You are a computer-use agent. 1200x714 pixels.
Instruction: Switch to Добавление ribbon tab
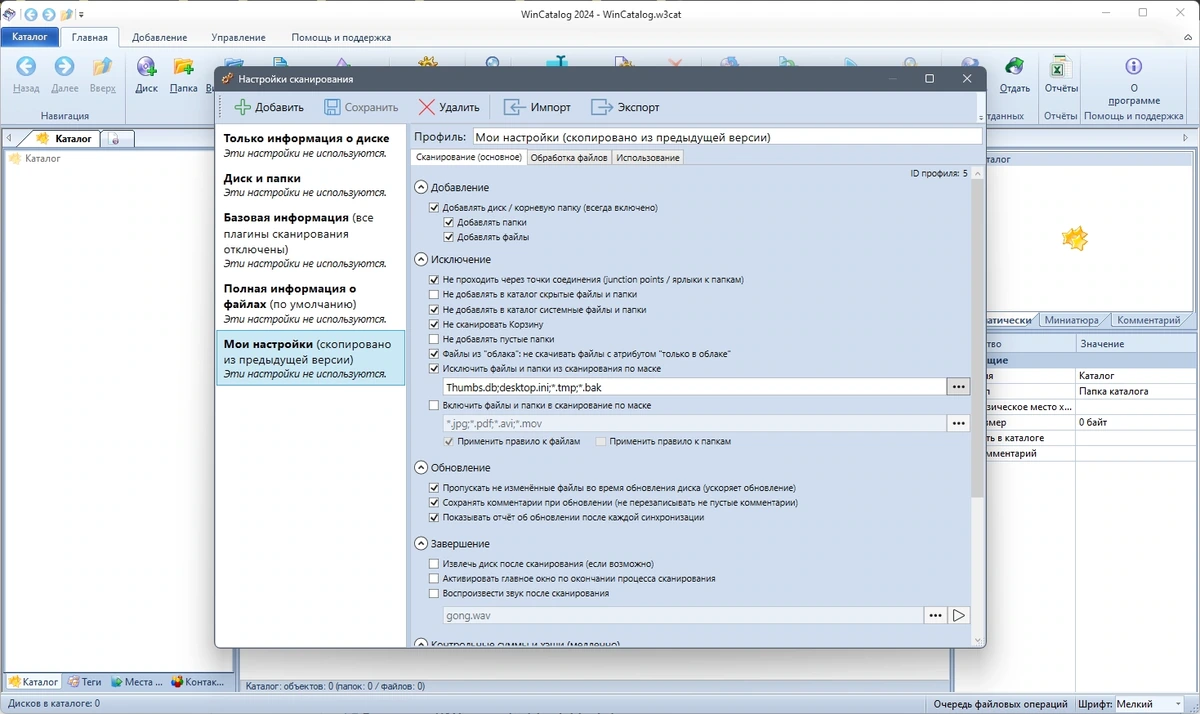(159, 37)
